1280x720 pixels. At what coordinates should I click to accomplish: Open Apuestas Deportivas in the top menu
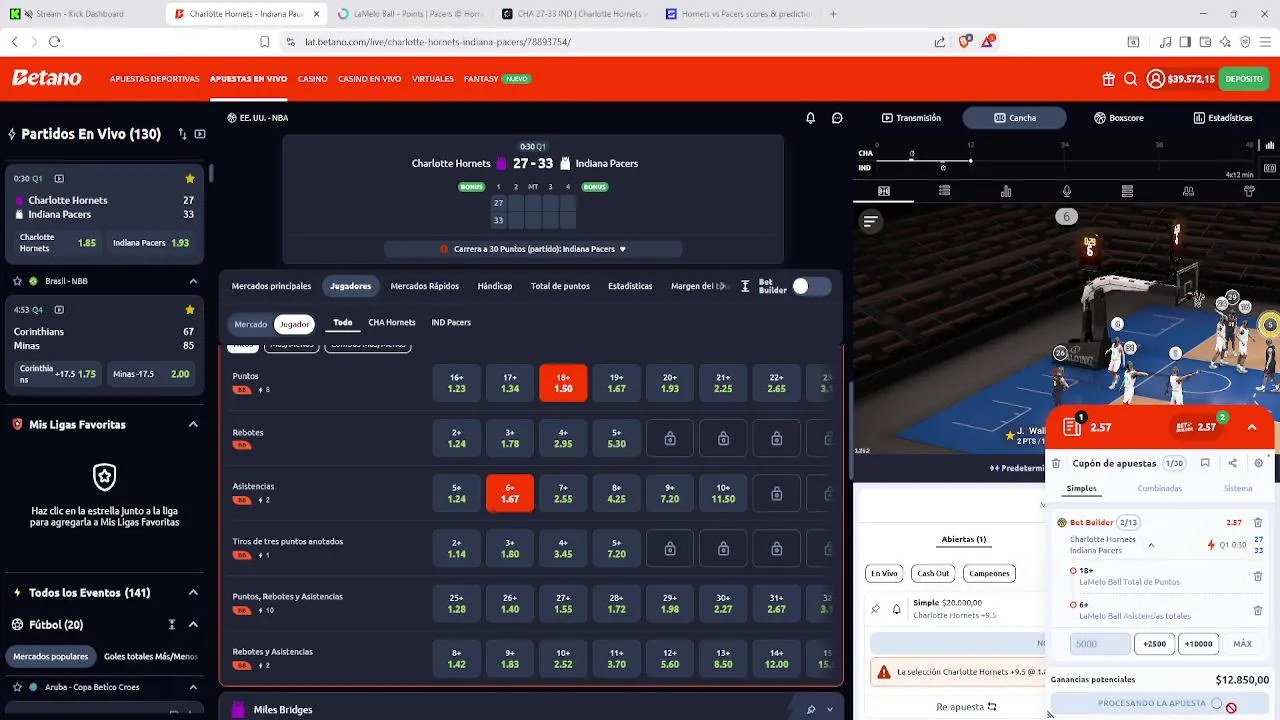pos(155,79)
